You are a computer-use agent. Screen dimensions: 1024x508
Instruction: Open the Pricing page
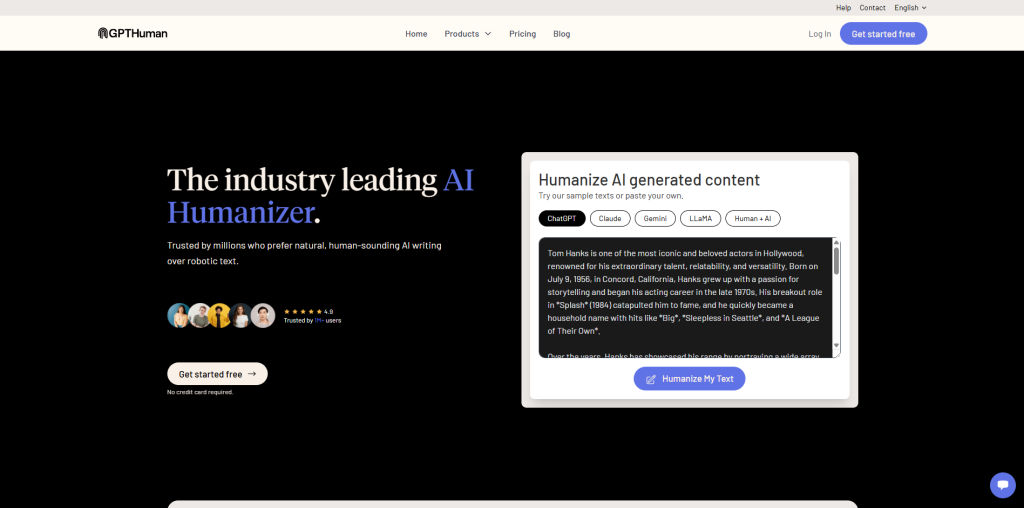tap(522, 34)
